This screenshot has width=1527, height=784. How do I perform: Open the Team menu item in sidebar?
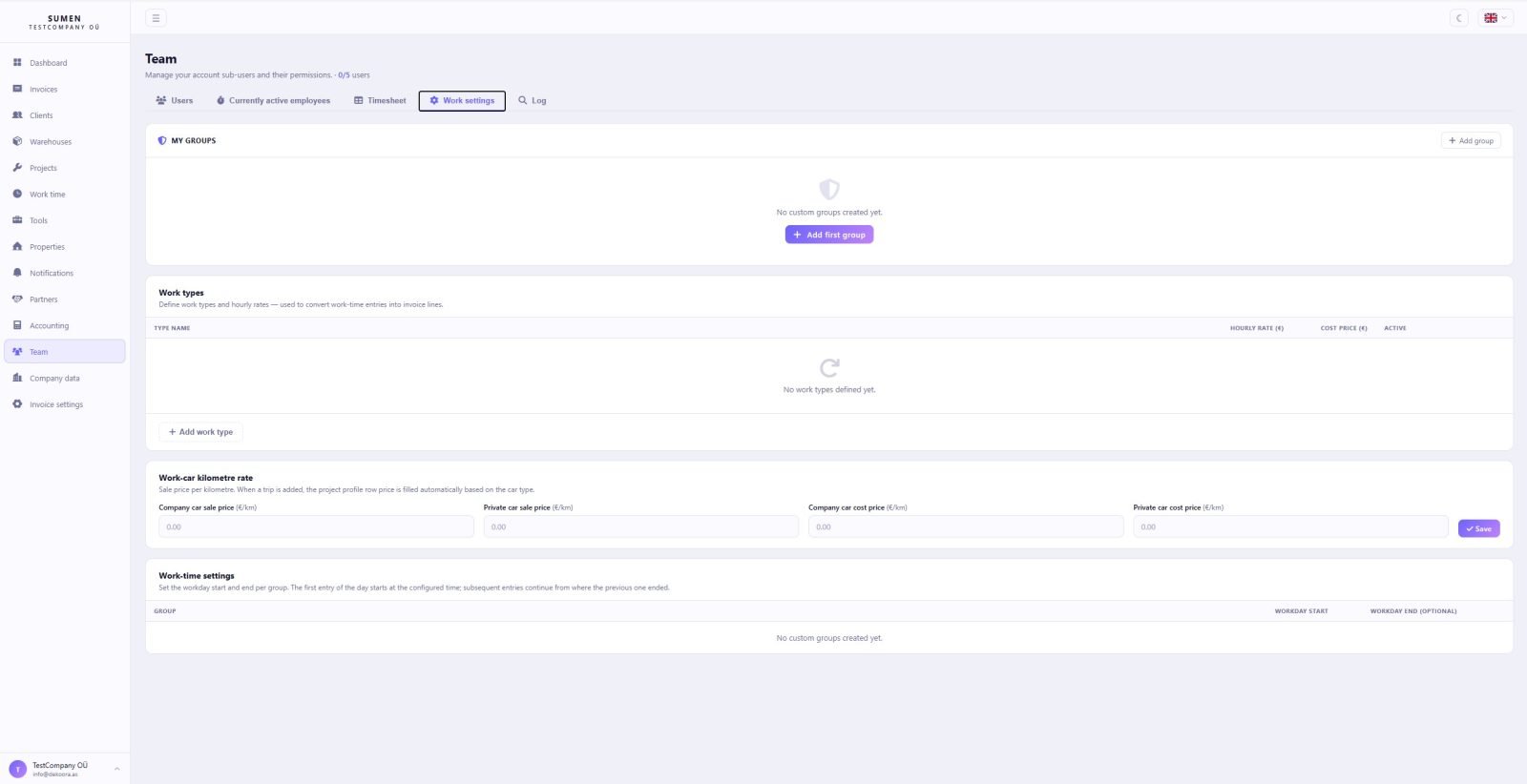coord(65,352)
